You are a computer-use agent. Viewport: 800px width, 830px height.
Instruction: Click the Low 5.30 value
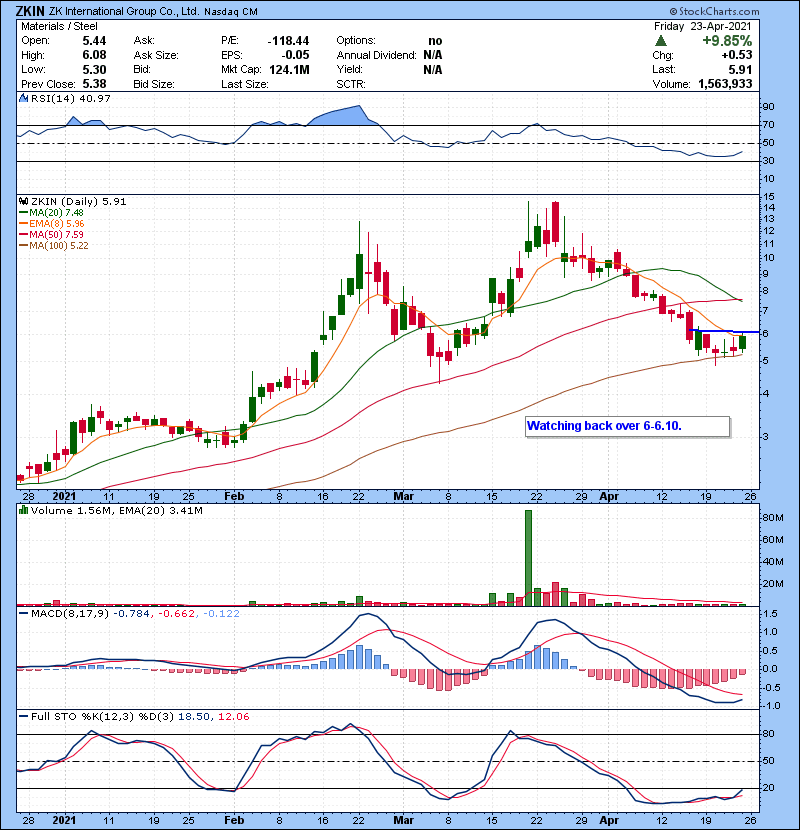coord(94,70)
